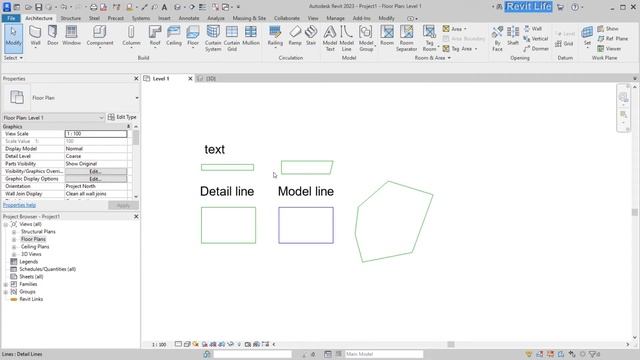Viewport: 640px width, 360px height.
Task: Expand the Select panel dropdown
Action: [13, 58]
